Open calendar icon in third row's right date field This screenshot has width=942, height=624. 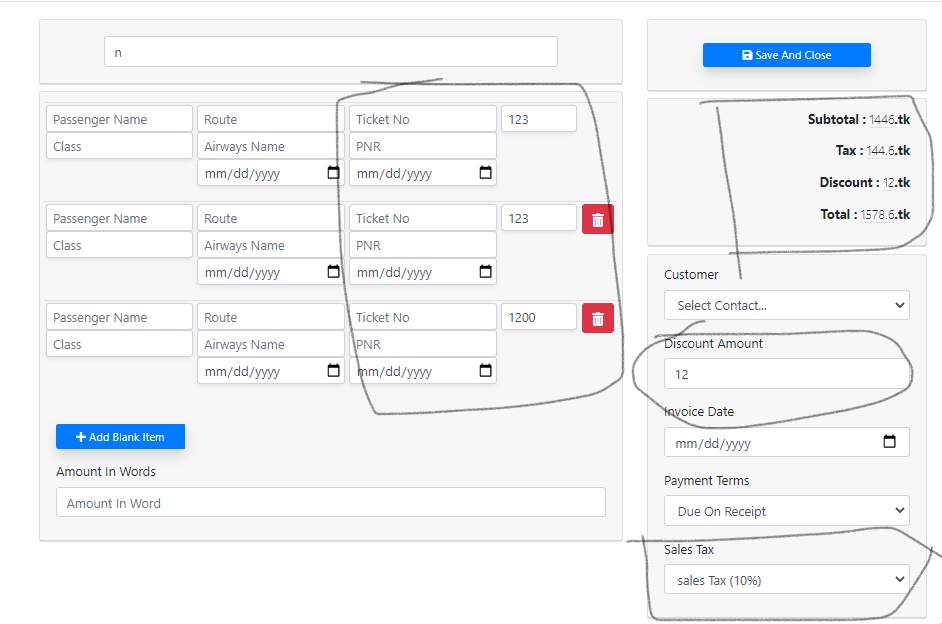point(485,371)
